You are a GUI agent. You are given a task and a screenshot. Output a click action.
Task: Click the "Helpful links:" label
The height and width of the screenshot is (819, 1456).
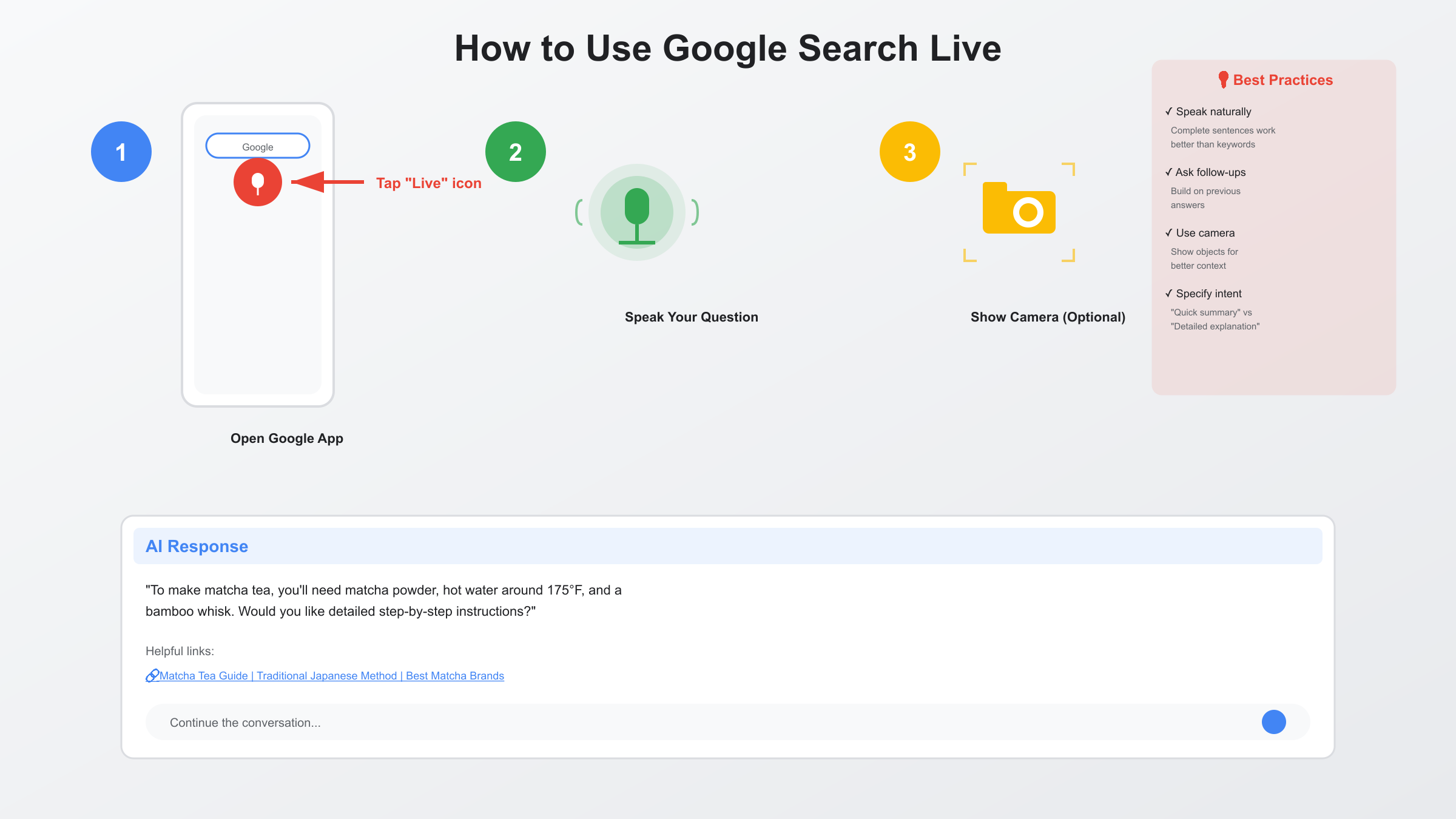(180, 651)
